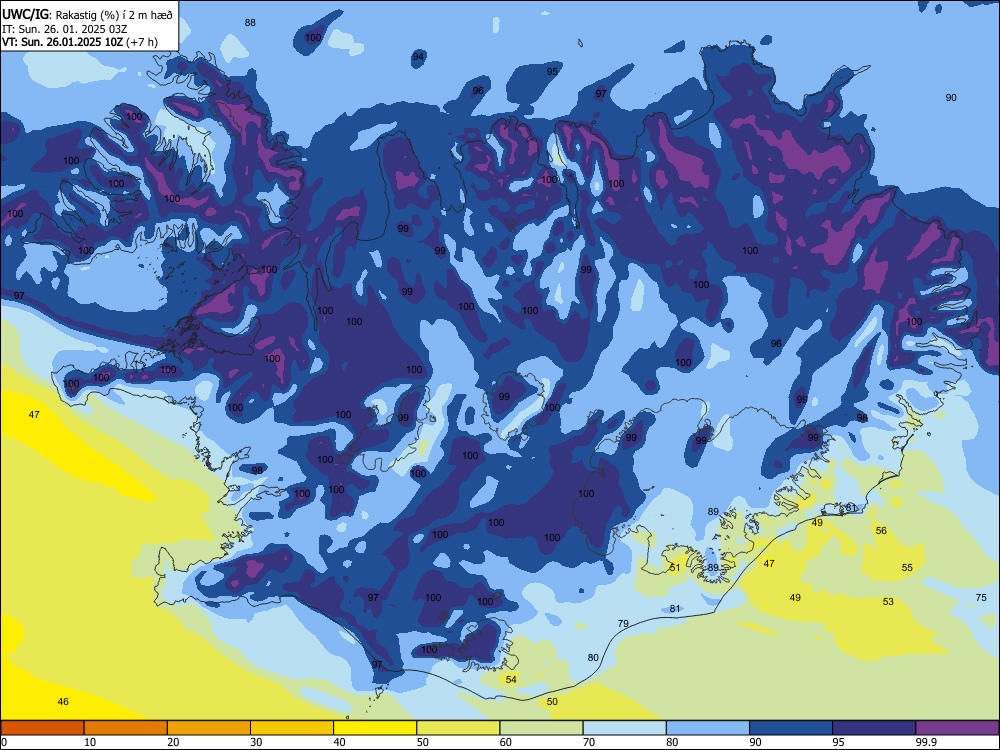Click the '46' humidity value in the southwest
The height and width of the screenshot is (750, 1000).
click(63, 702)
